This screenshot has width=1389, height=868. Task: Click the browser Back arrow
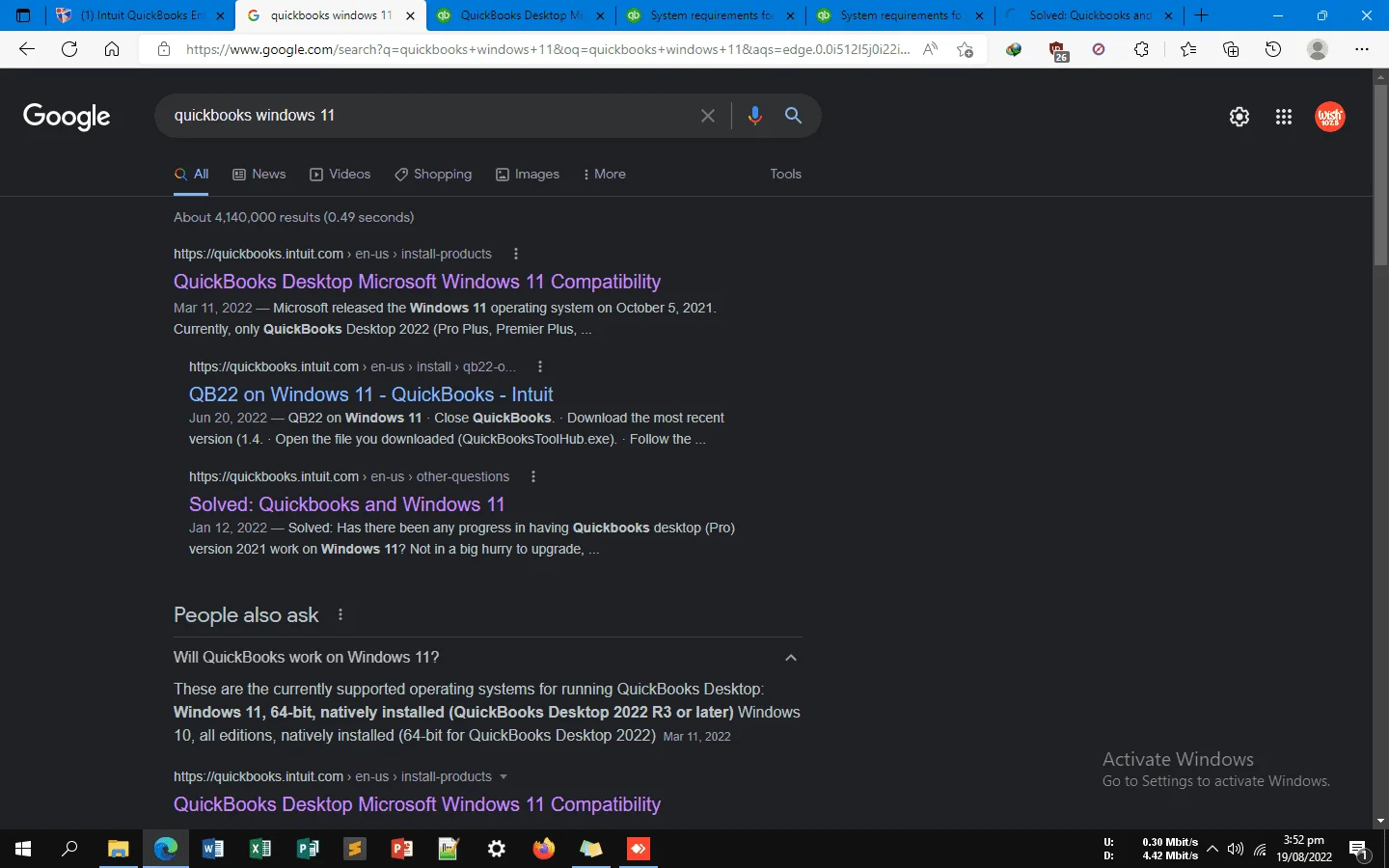27,49
